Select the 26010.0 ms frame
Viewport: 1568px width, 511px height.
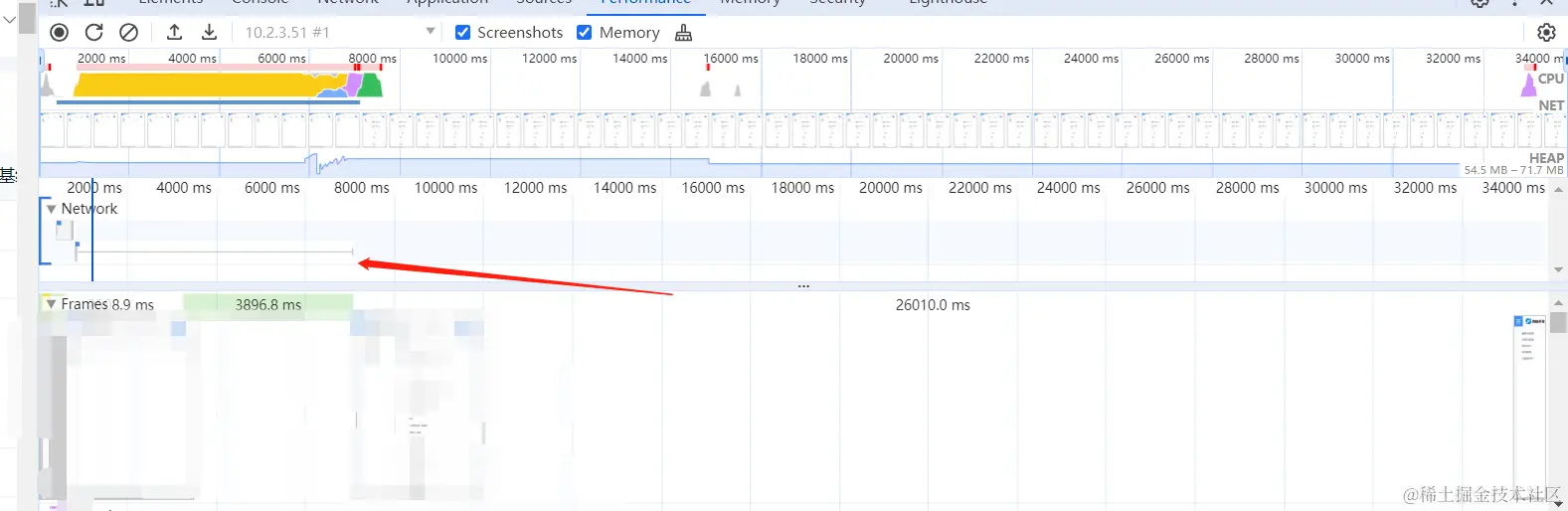click(932, 305)
